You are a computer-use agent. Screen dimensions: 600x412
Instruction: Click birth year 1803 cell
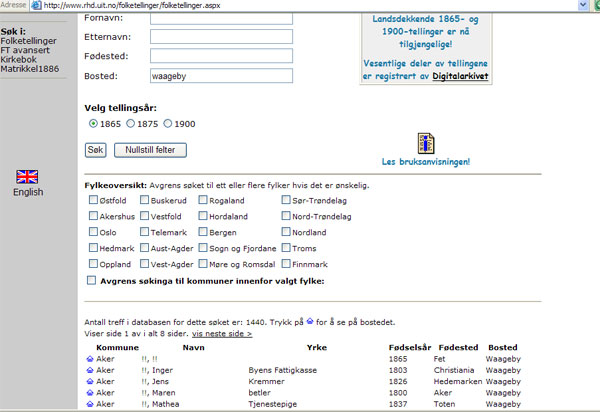click(398, 370)
